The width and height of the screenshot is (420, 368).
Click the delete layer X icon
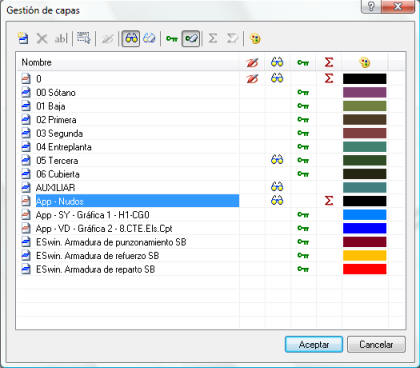click(42, 39)
